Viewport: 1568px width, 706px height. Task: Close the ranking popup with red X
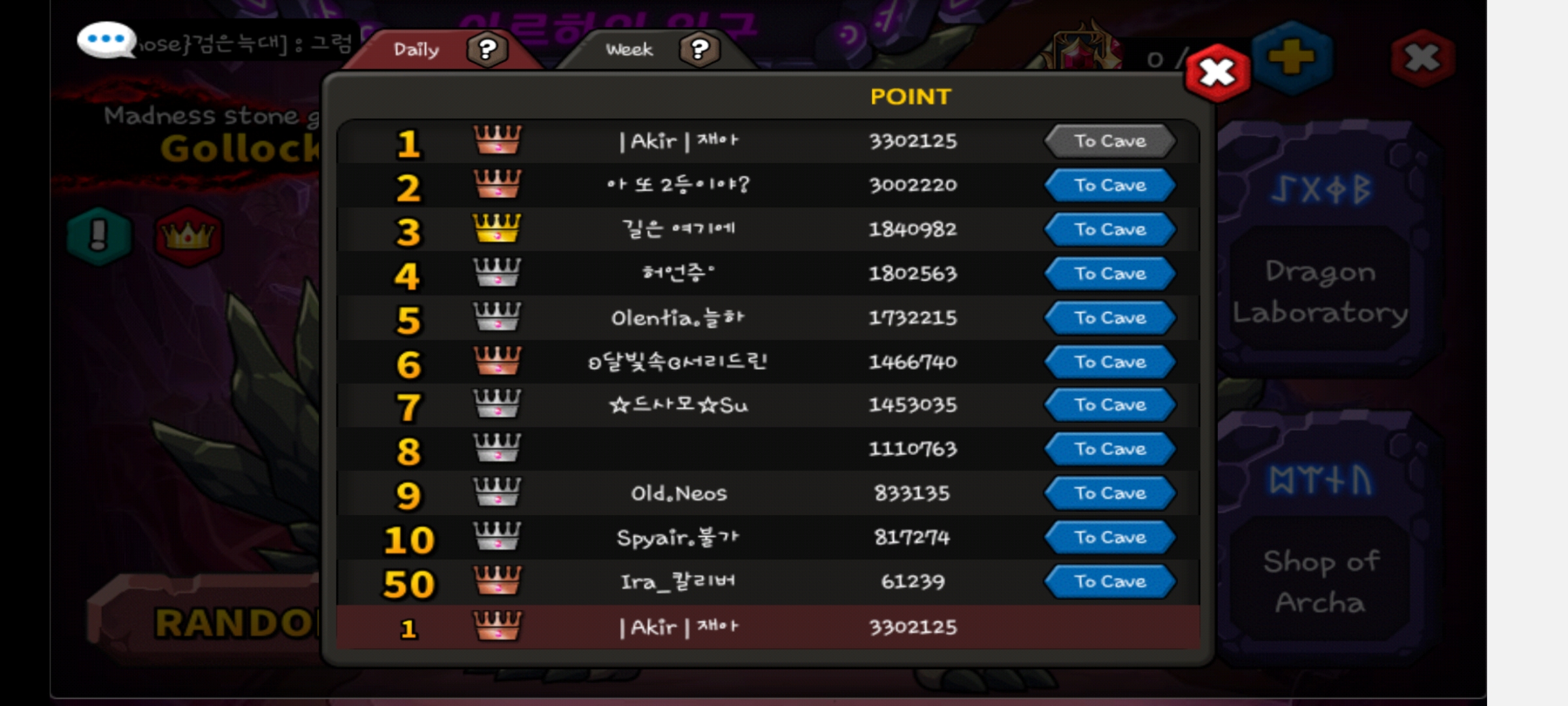[x=1217, y=73]
